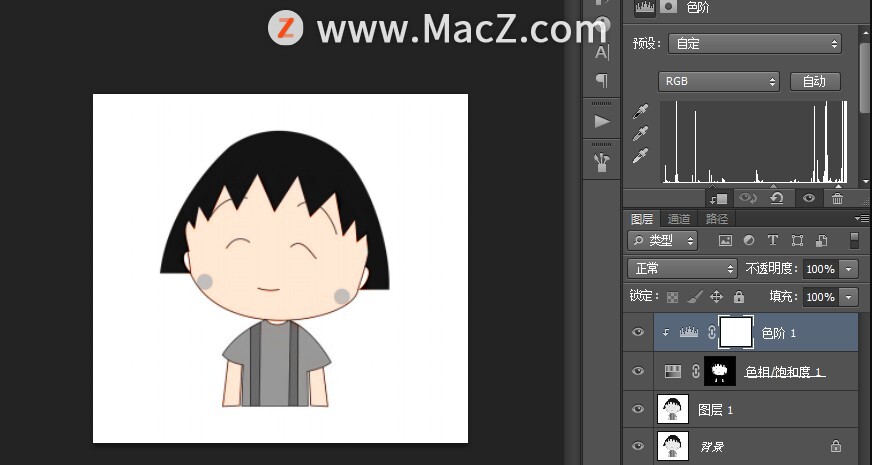The width and height of the screenshot is (872, 465).
Task: Open the 不透明度 opacity arrow dropdown
Action: pyautogui.click(x=848, y=269)
